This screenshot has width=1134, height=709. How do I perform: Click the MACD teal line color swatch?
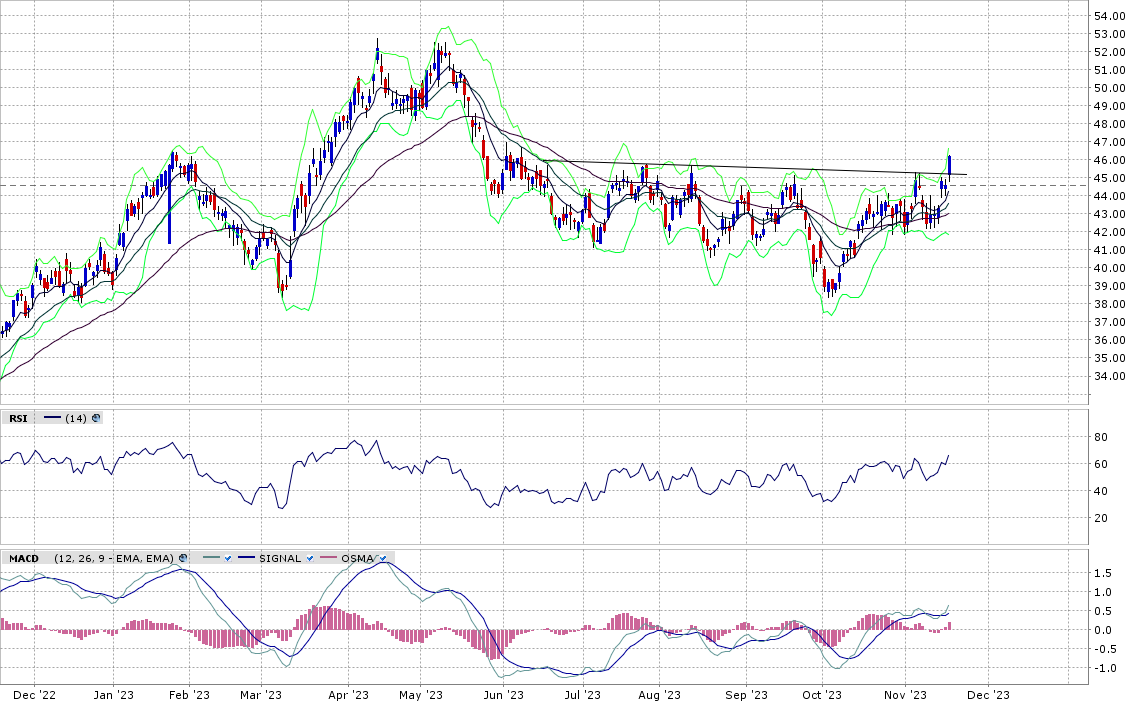click(x=210, y=558)
